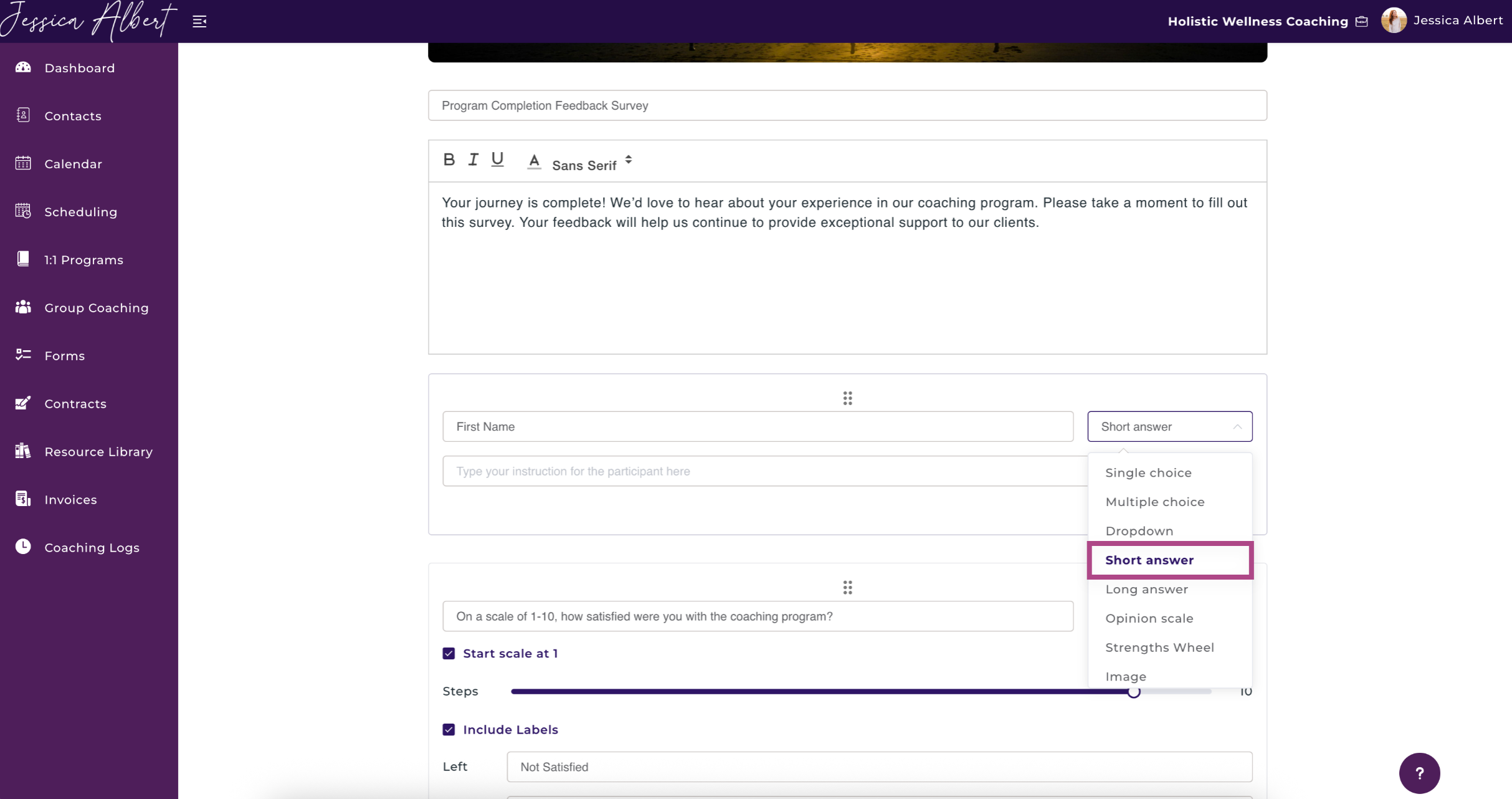The width and height of the screenshot is (1512, 799).
Task: Choose Dropdown from the type list
Action: click(x=1169, y=531)
